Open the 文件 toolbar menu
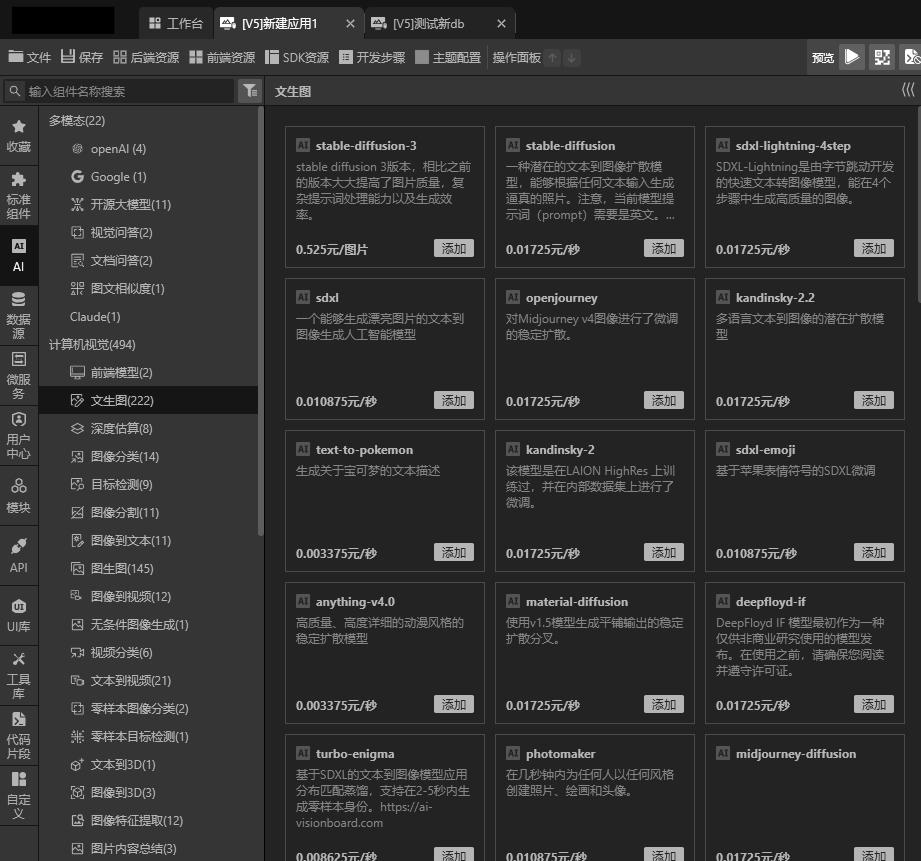Image resolution: width=921 pixels, height=861 pixels. click(30, 57)
